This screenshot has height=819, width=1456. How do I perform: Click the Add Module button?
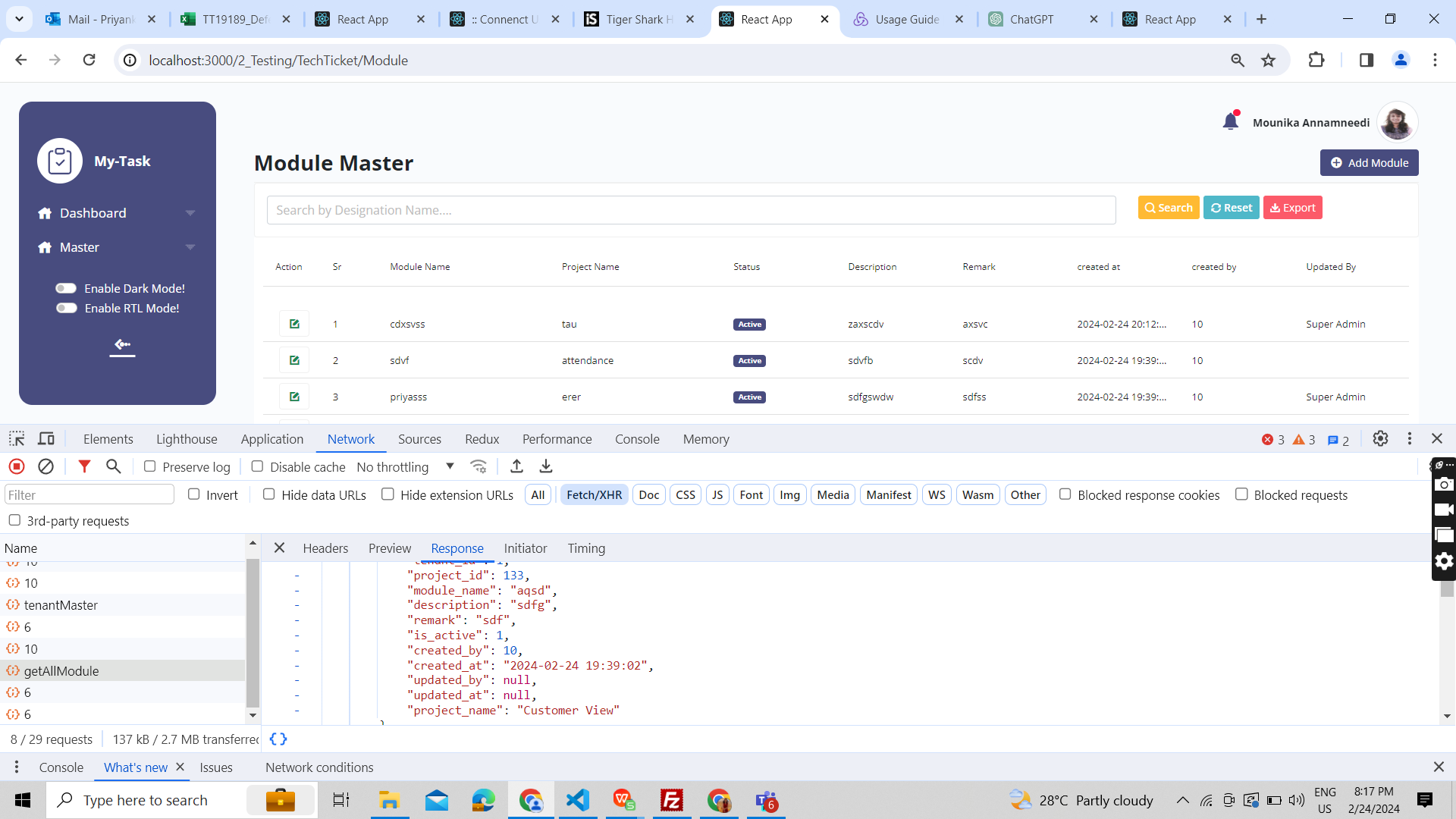click(1369, 162)
